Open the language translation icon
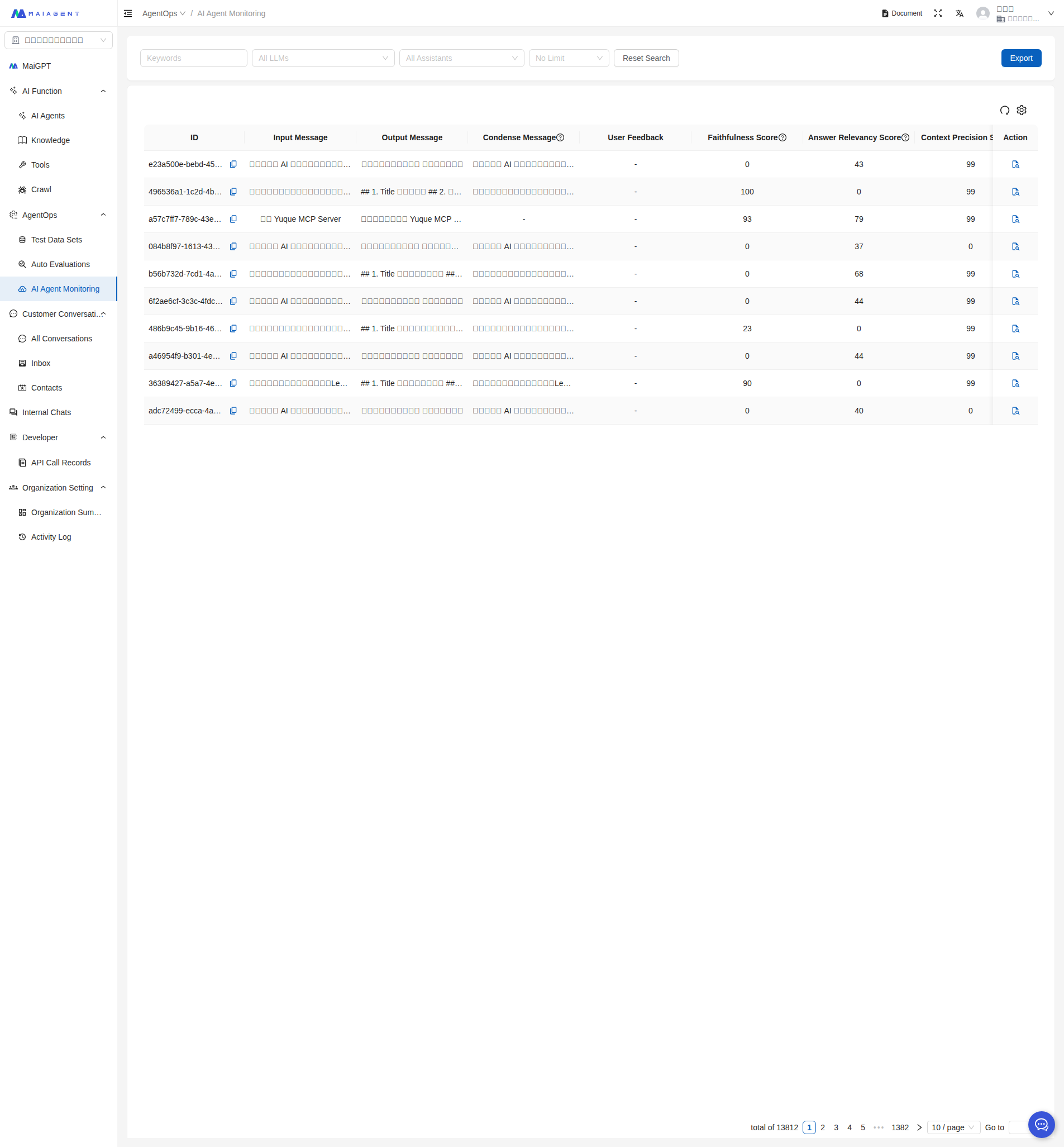 tap(959, 13)
